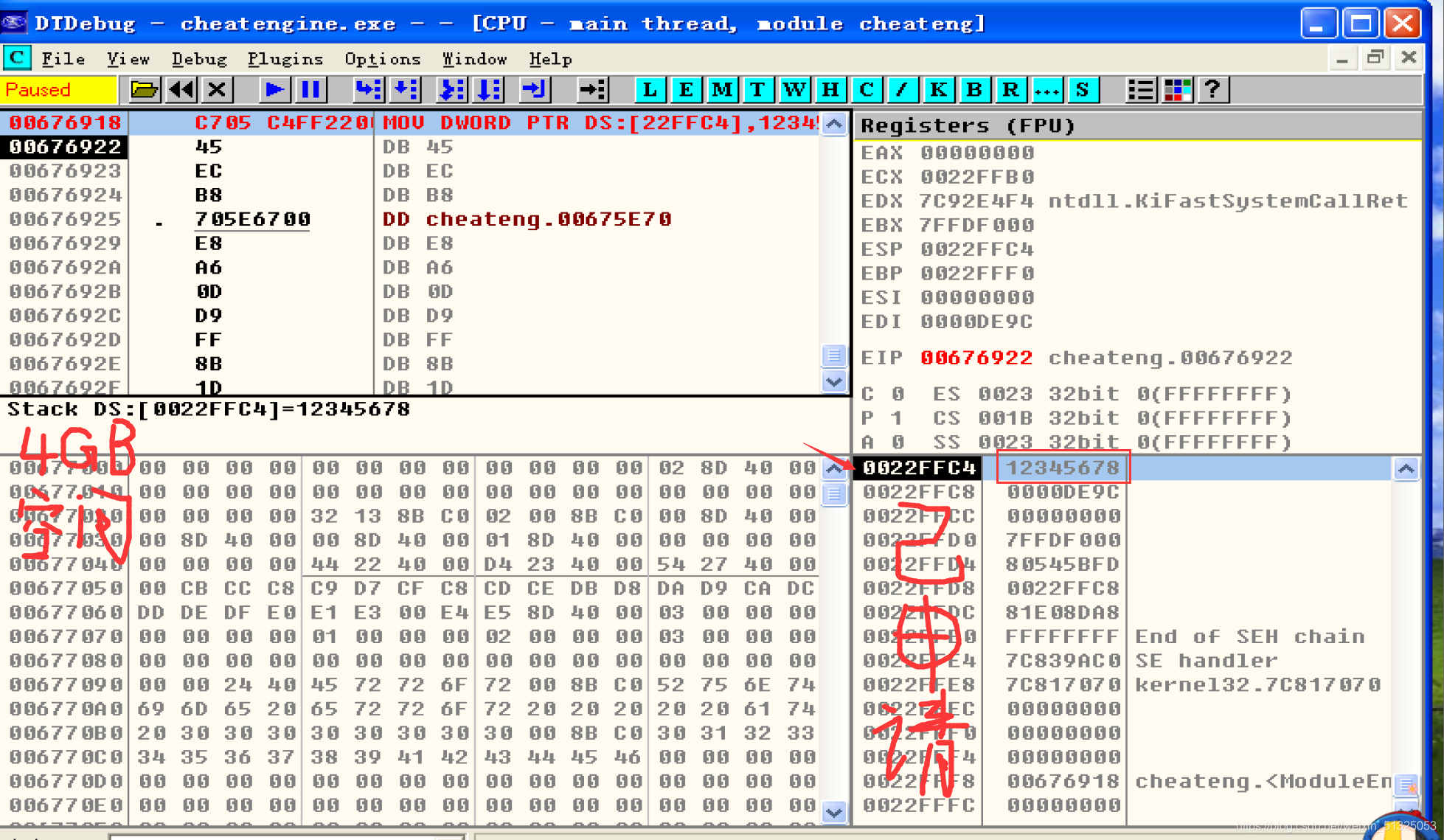Step into with toolbar icon
1444x840 pixels.
[368, 90]
